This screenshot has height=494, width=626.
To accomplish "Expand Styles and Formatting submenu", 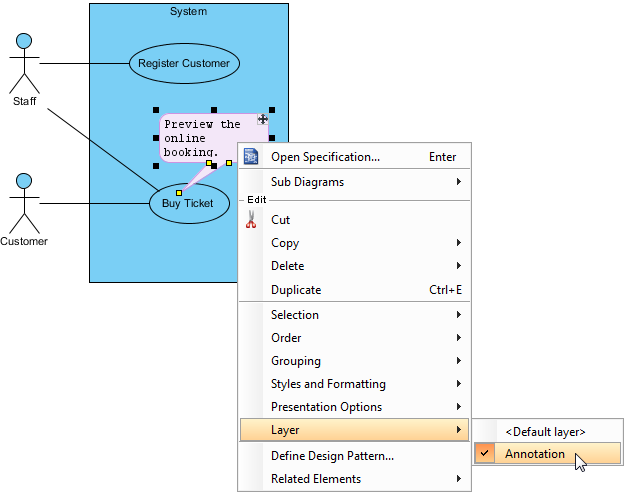I will [x=355, y=384].
